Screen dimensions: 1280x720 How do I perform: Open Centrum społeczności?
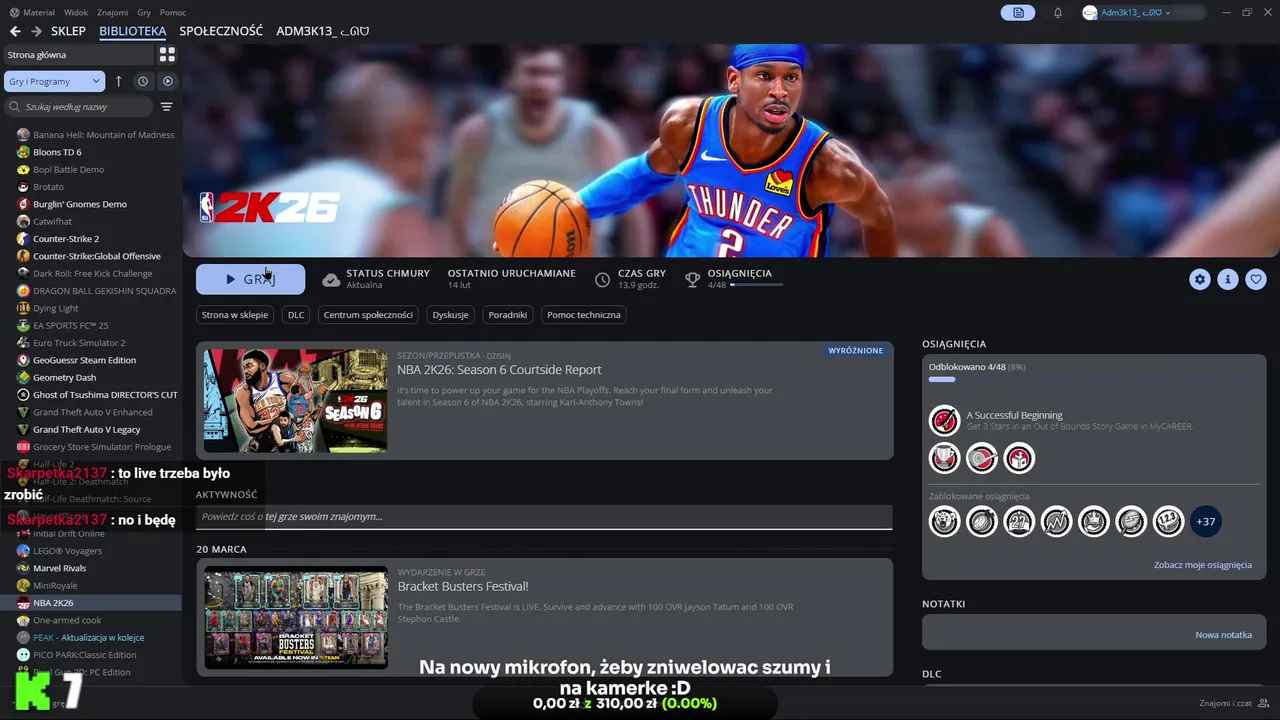tap(368, 315)
